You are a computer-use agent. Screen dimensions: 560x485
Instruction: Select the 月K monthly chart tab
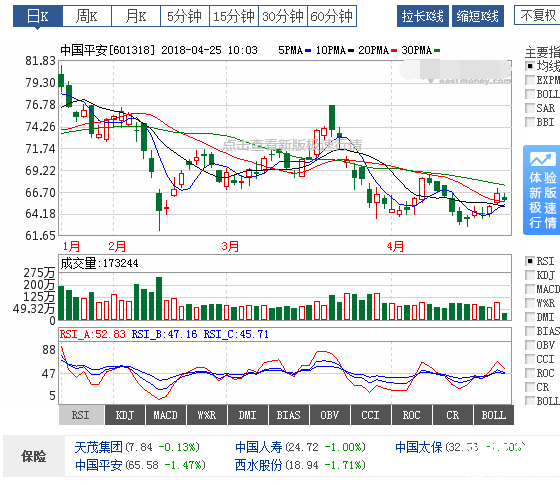(x=136, y=16)
